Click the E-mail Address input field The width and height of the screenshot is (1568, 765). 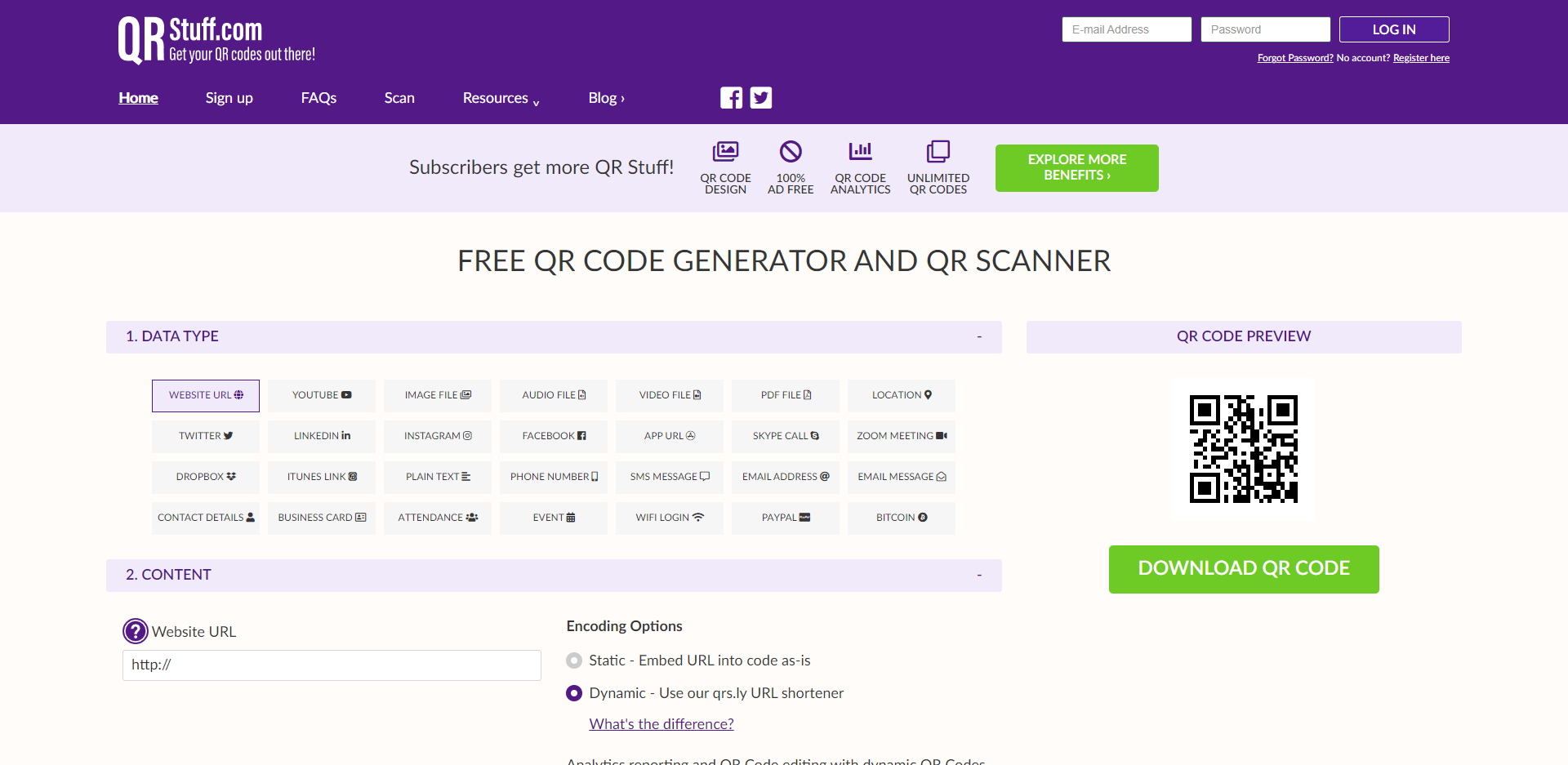[x=1126, y=29]
